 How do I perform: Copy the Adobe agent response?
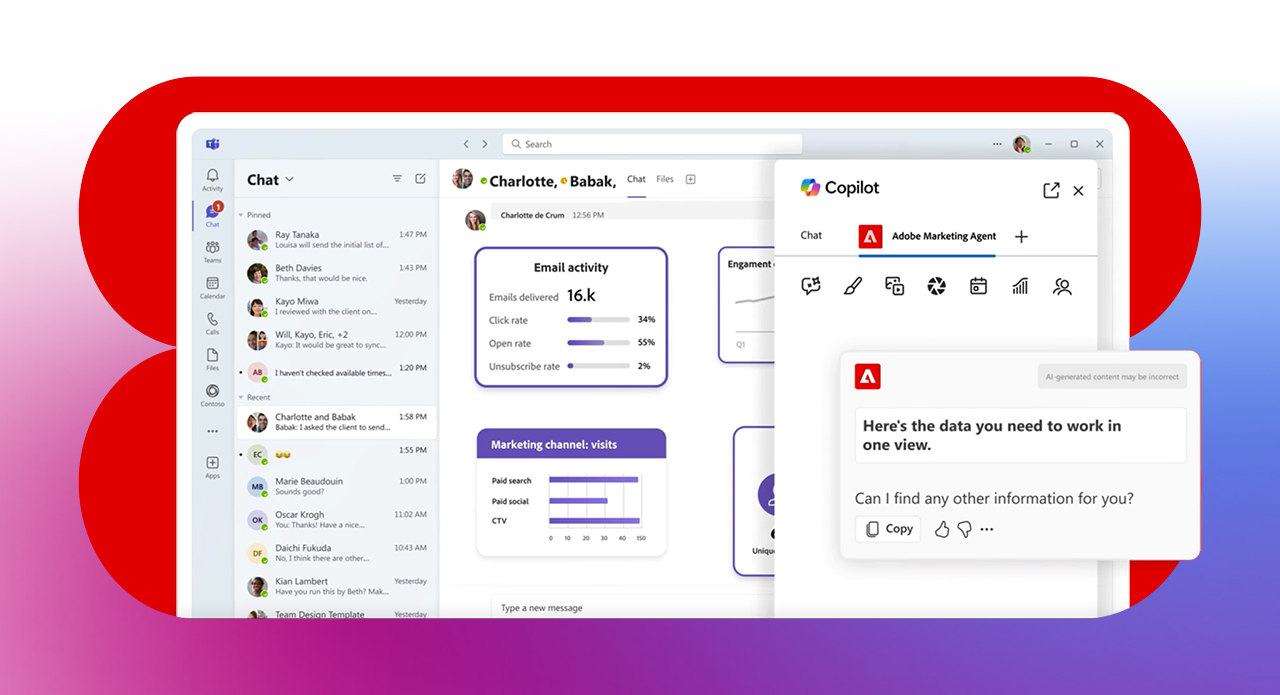pos(888,529)
